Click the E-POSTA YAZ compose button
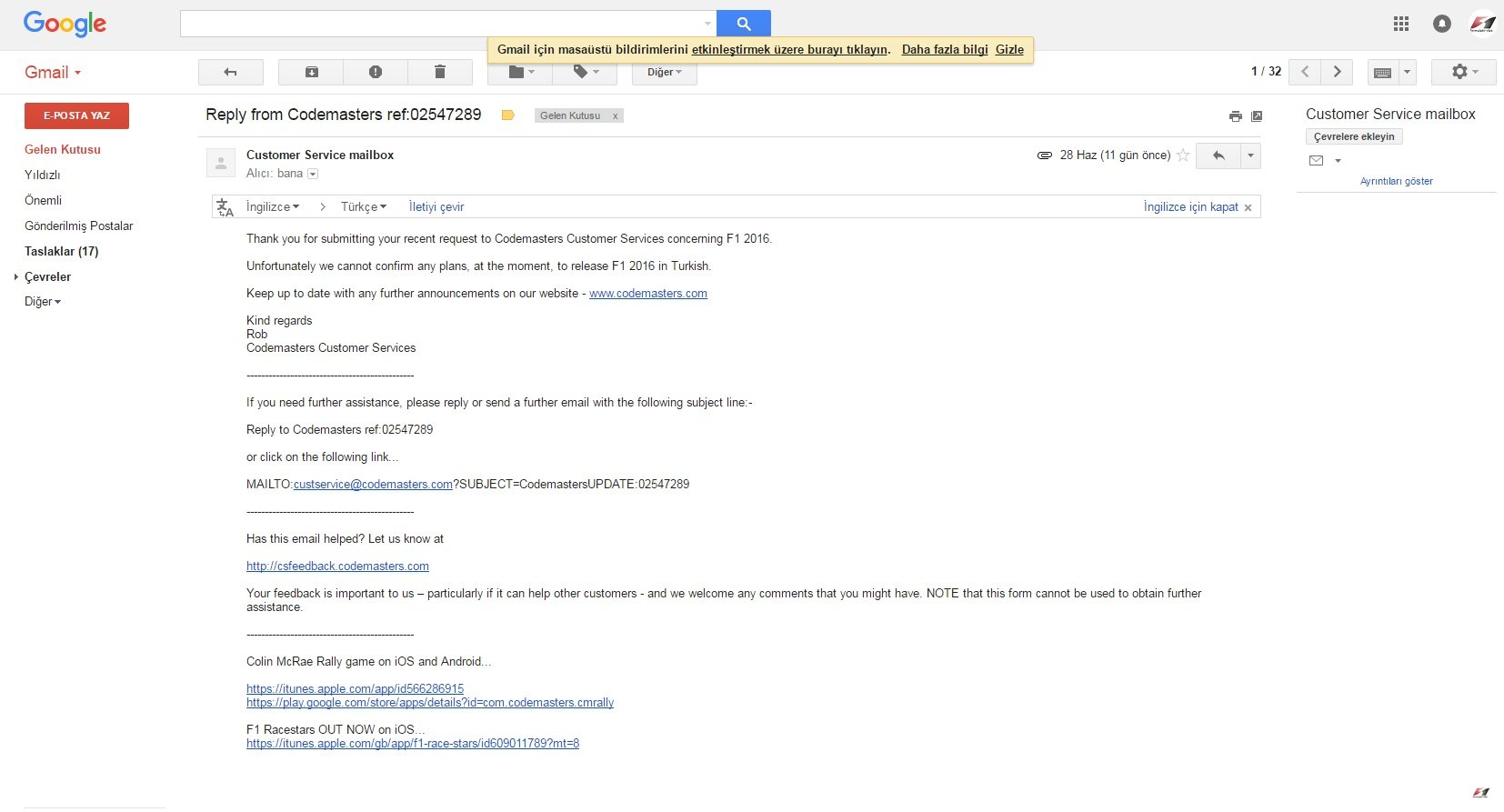The height and width of the screenshot is (812, 1504). [x=76, y=115]
